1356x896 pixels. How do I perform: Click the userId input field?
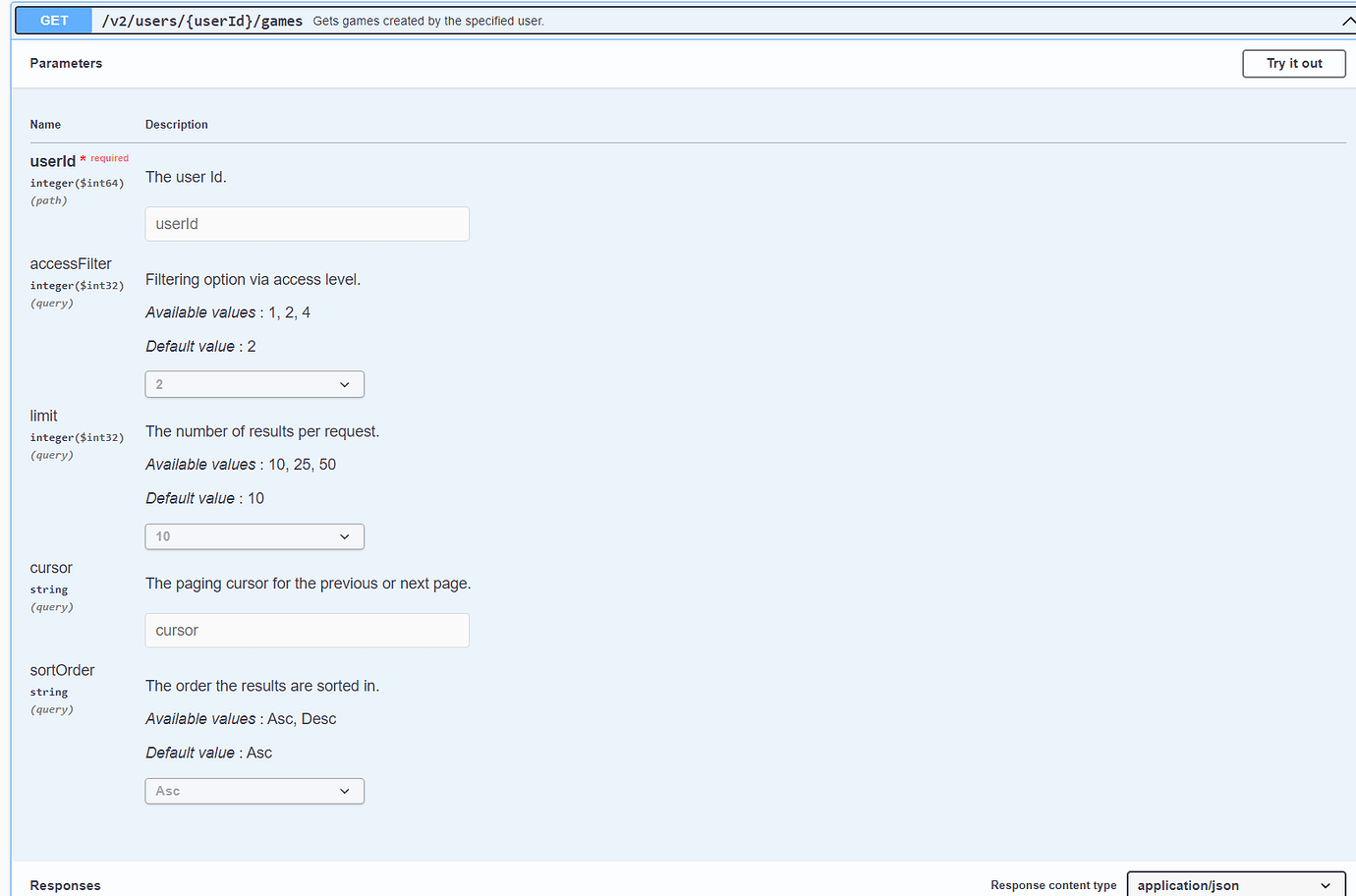(307, 224)
